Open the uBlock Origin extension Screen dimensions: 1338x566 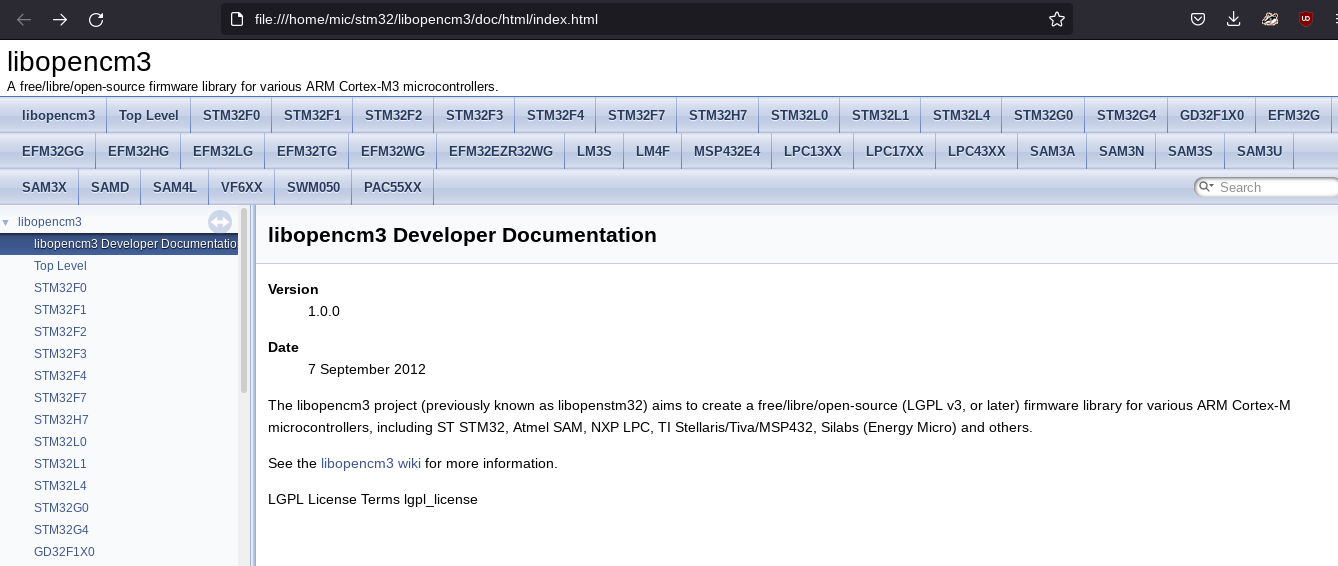click(1305, 19)
